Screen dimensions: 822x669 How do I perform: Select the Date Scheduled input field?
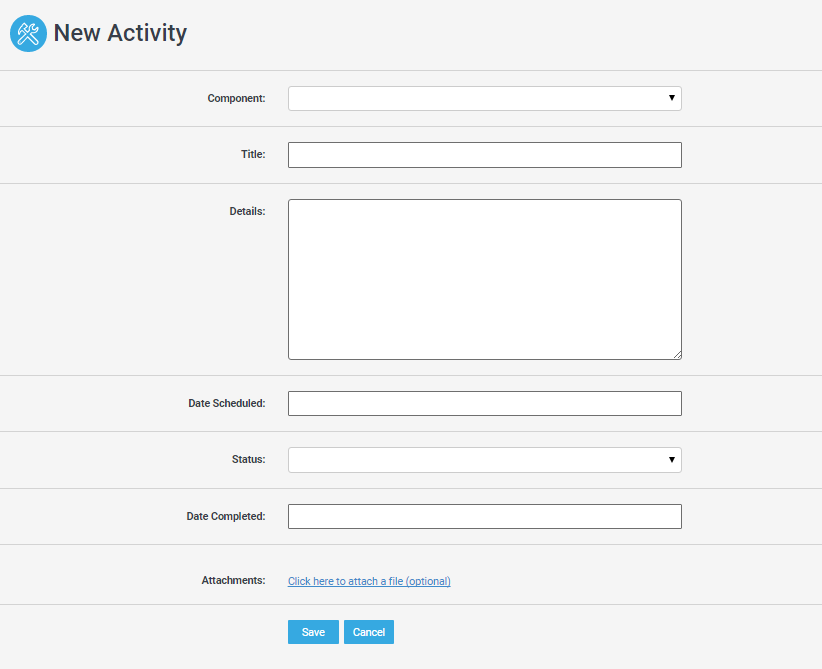(x=484, y=404)
